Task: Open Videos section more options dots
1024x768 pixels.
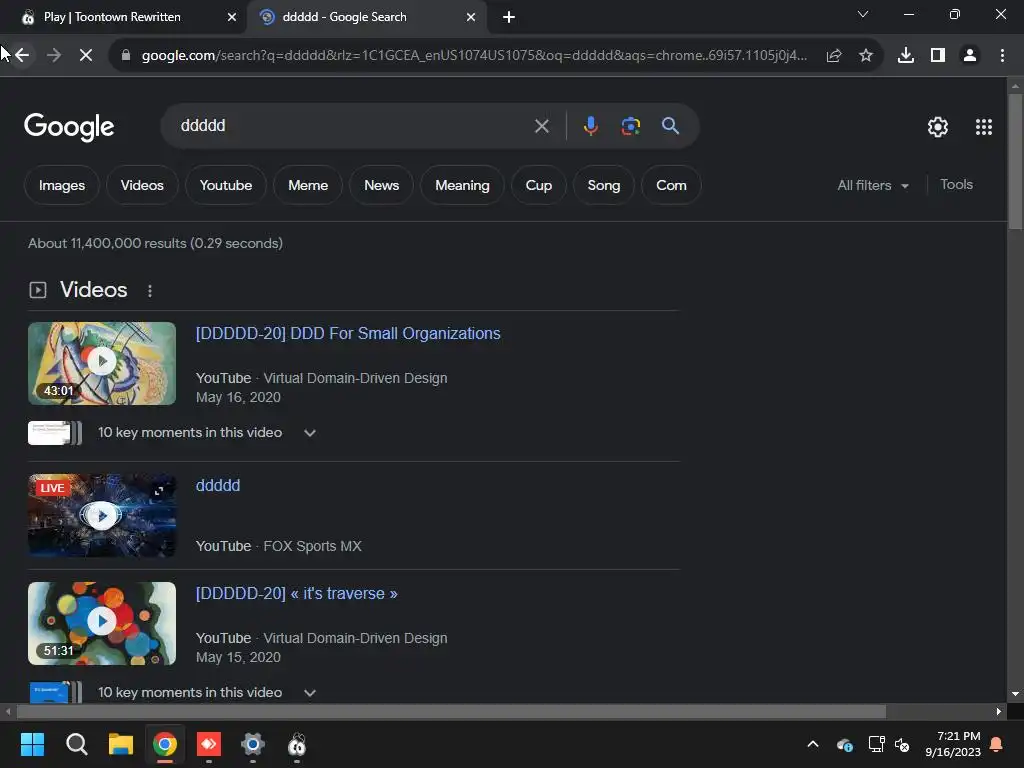Action: pyautogui.click(x=150, y=291)
